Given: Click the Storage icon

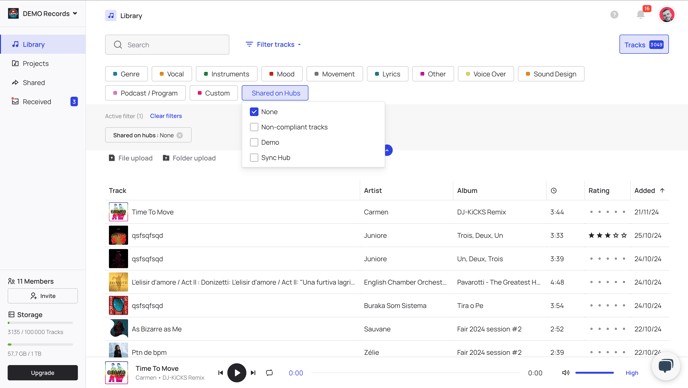Looking at the screenshot, I should point(11,315).
